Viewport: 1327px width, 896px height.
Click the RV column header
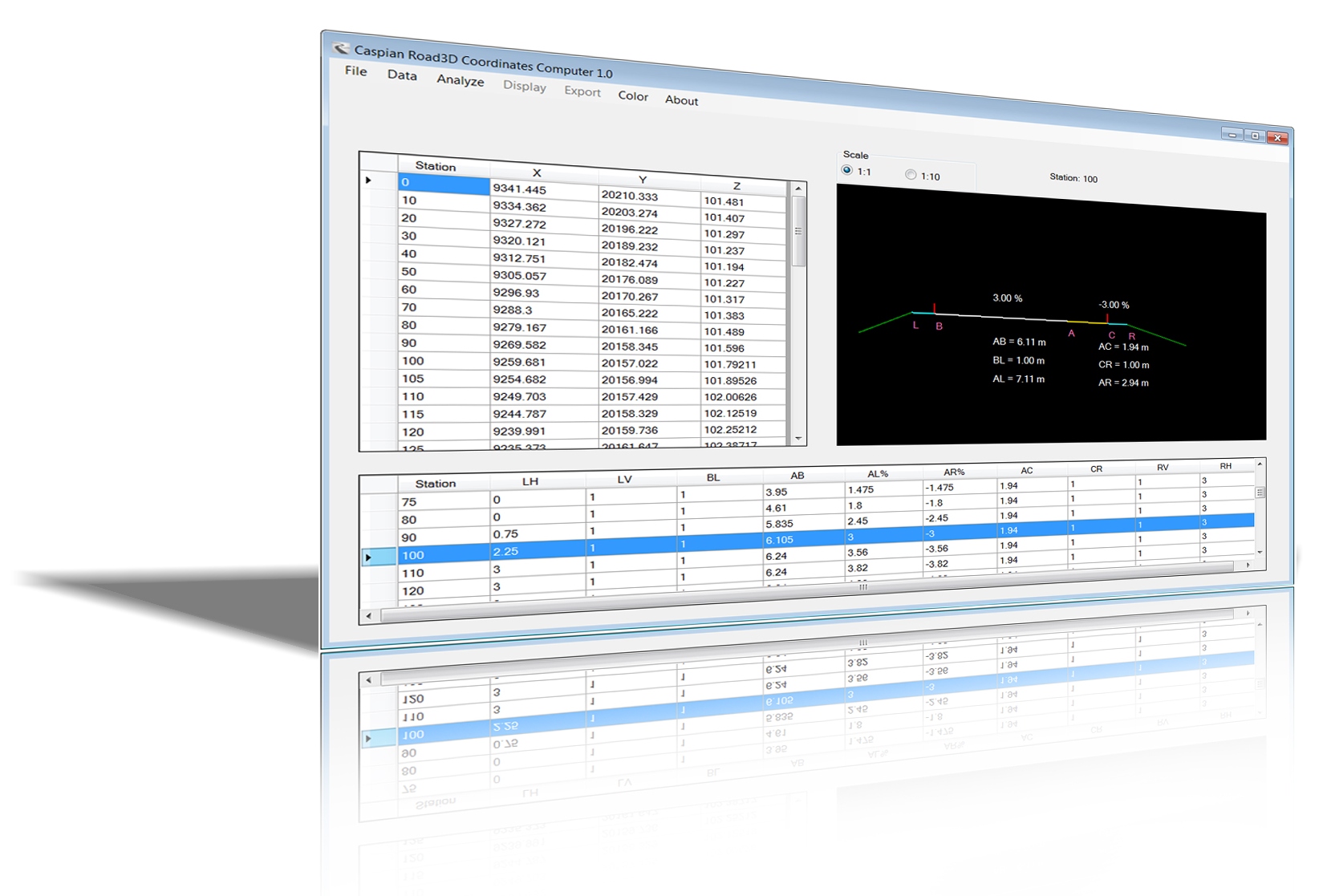pos(1163,468)
